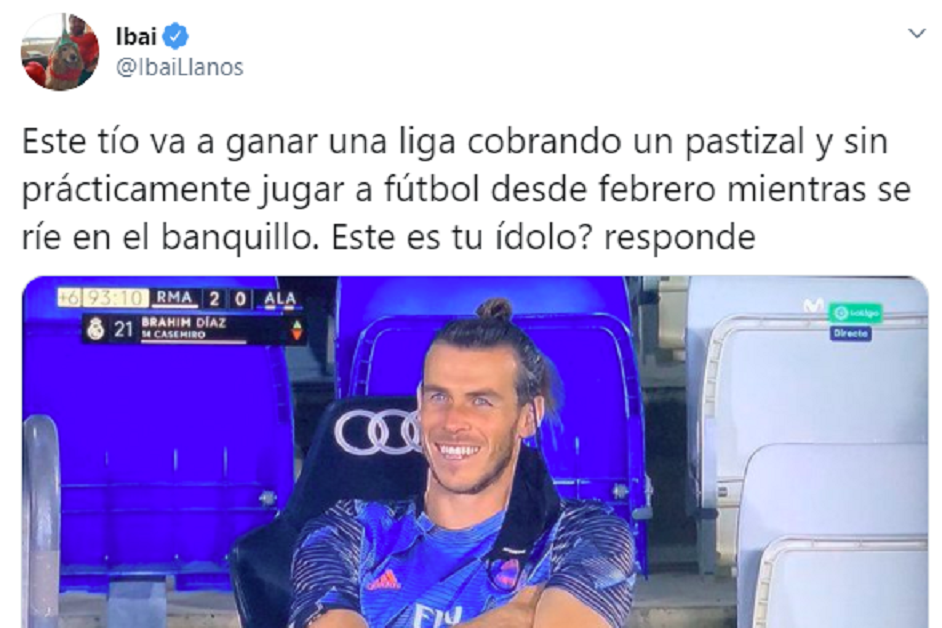Click the Real Madrid crest in the scoreboard
Image resolution: width=942 pixels, height=628 pixels.
(x=96, y=329)
